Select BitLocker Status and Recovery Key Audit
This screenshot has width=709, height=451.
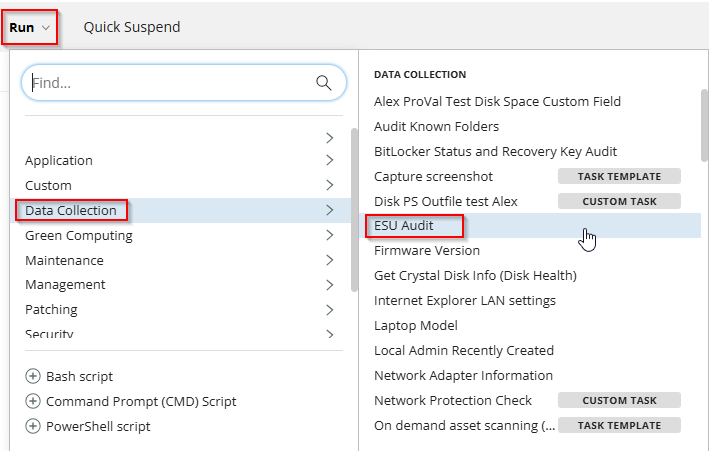(x=495, y=152)
